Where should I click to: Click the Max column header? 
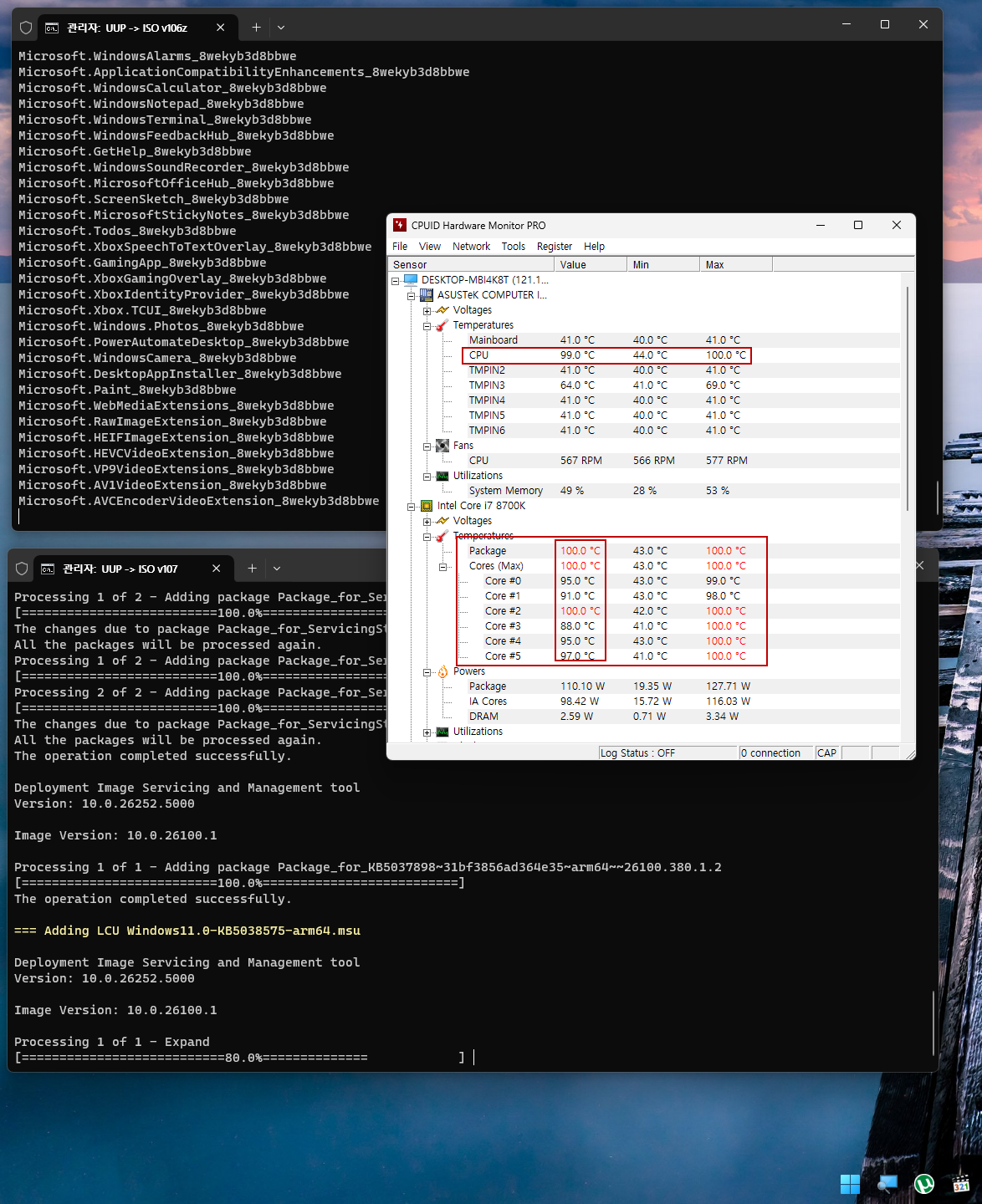click(736, 264)
